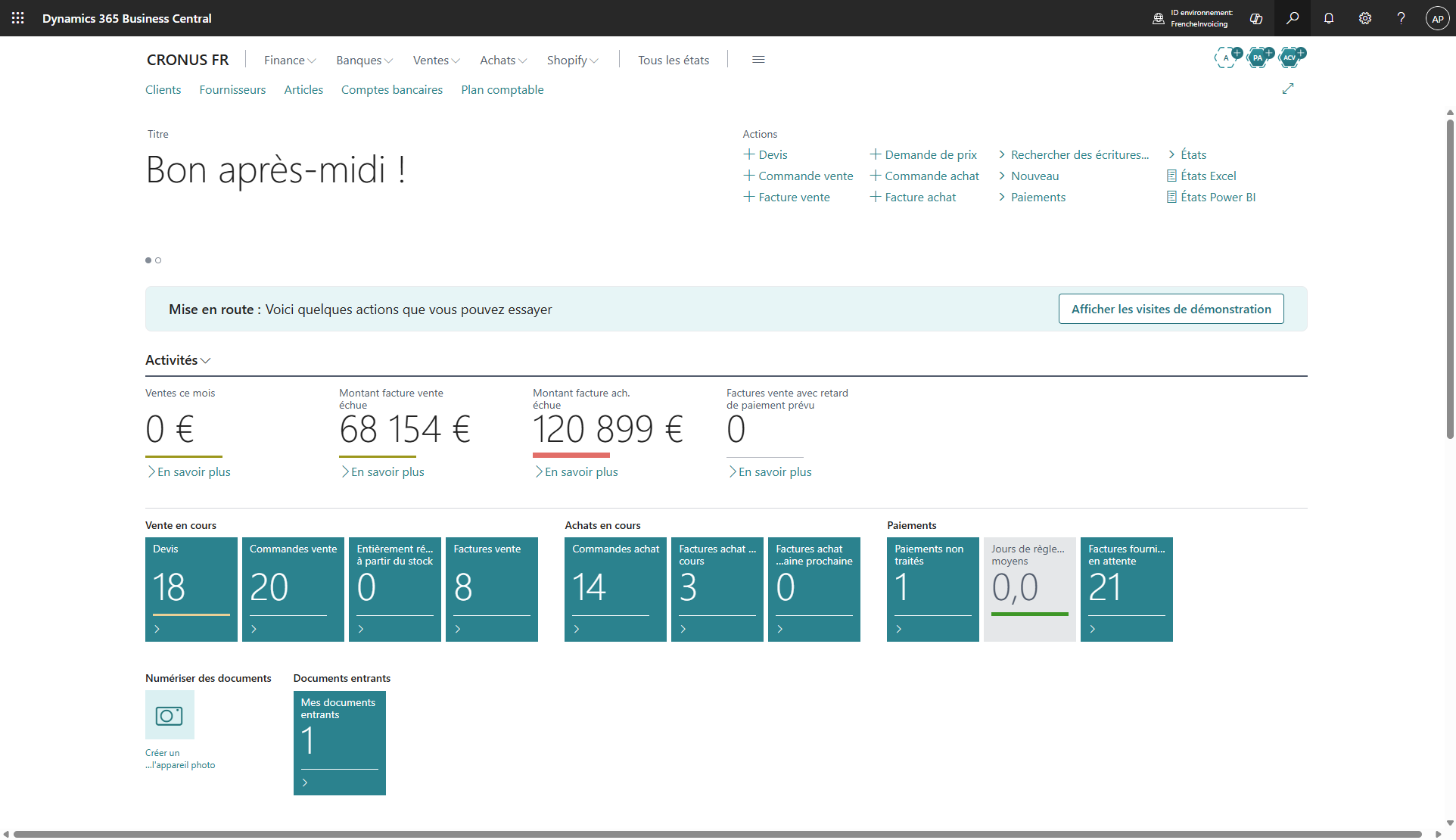Click the help question mark icon

click(1402, 18)
